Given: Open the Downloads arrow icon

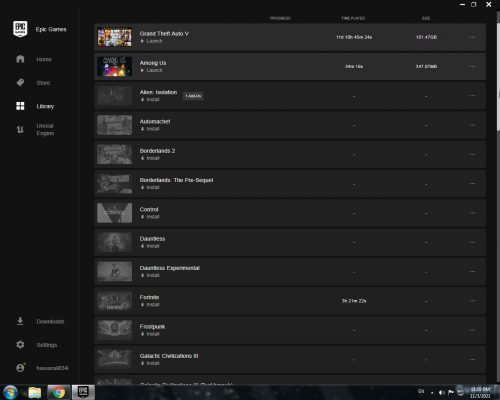Looking at the screenshot, I should [x=20, y=321].
